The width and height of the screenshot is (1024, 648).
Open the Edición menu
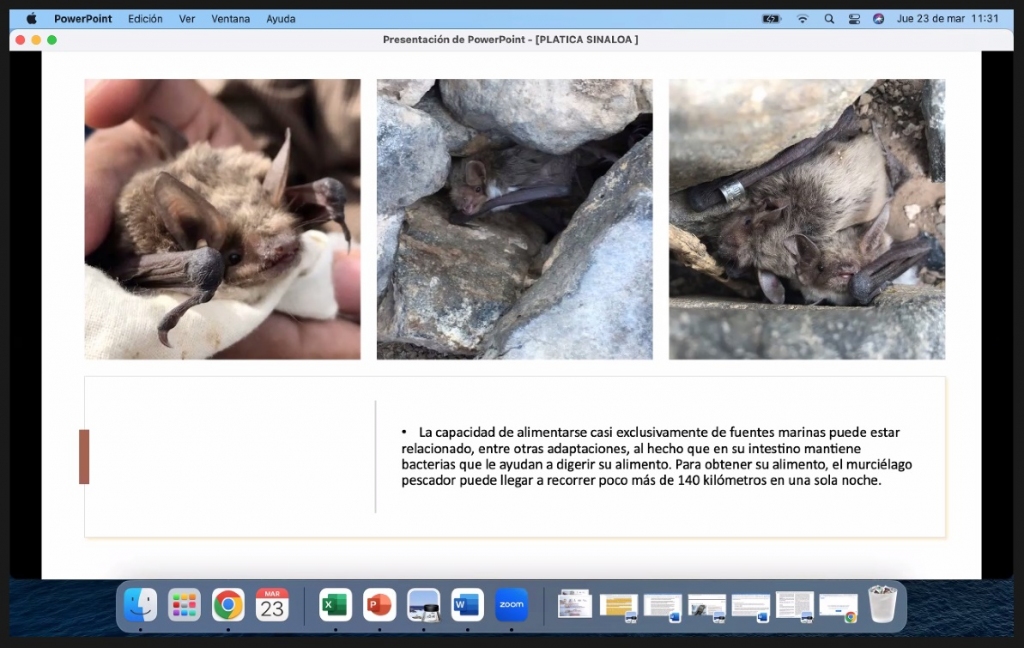tap(145, 19)
